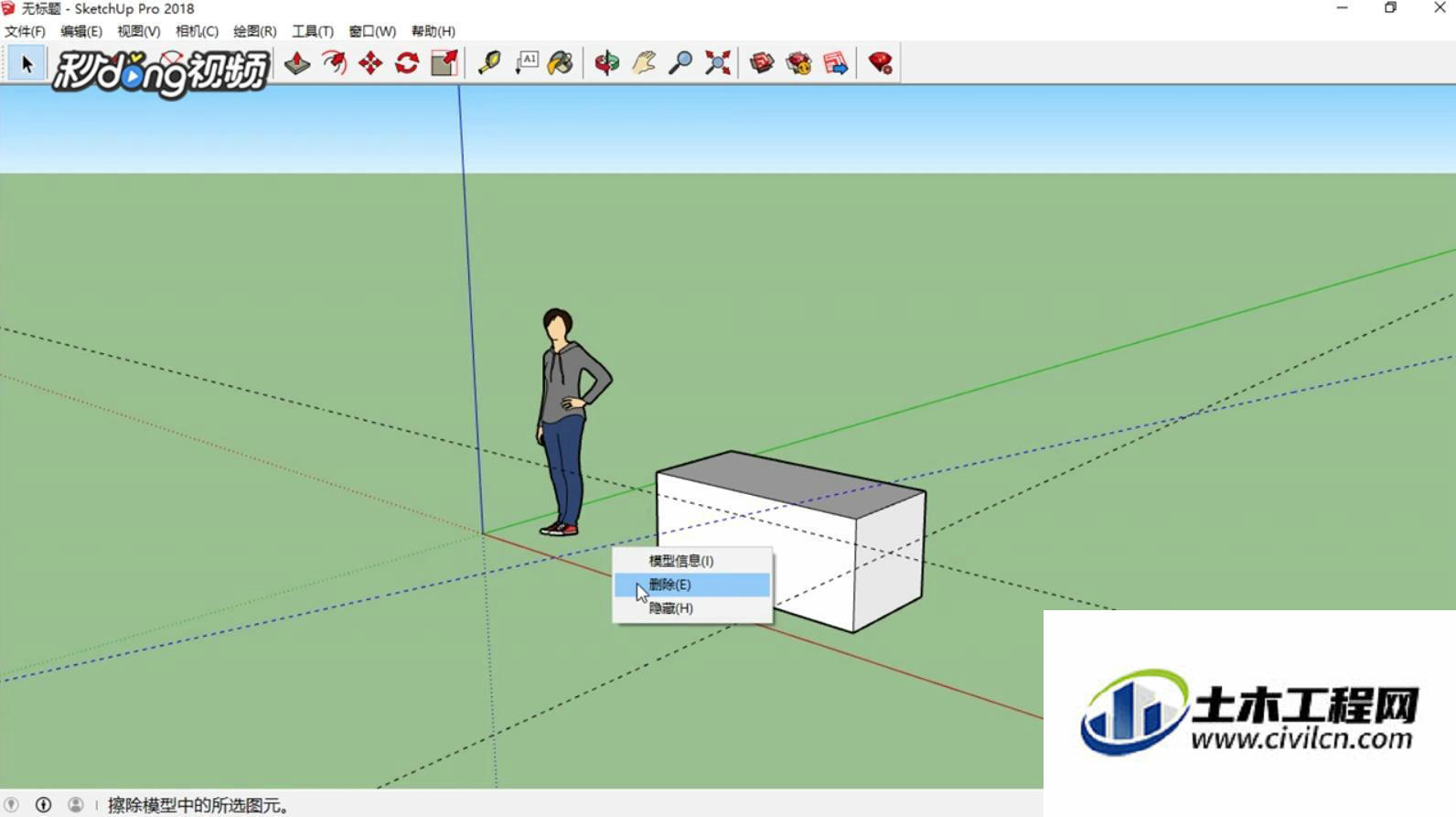Image resolution: width=1456 pixels, height=817 pixels.
Task: Select the Tape Measure tool
Action: [489, 63]
